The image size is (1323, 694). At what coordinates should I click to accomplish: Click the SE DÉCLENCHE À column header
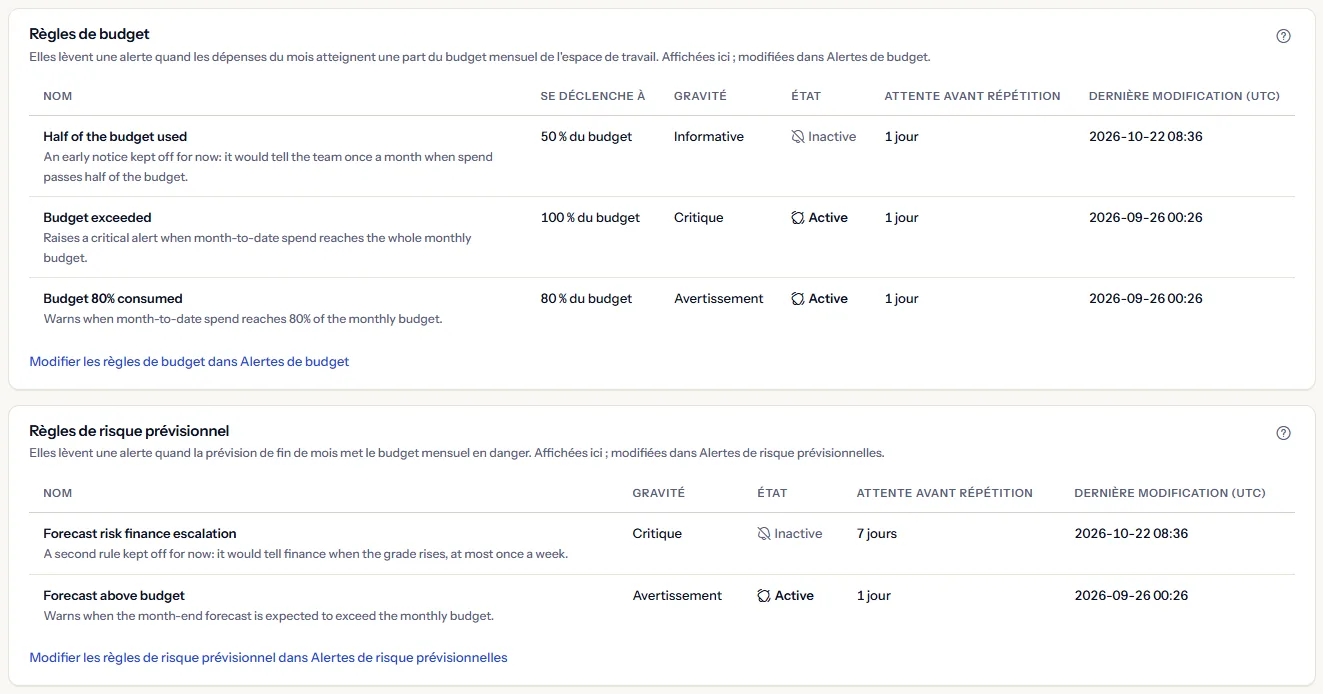click(593, 96)
